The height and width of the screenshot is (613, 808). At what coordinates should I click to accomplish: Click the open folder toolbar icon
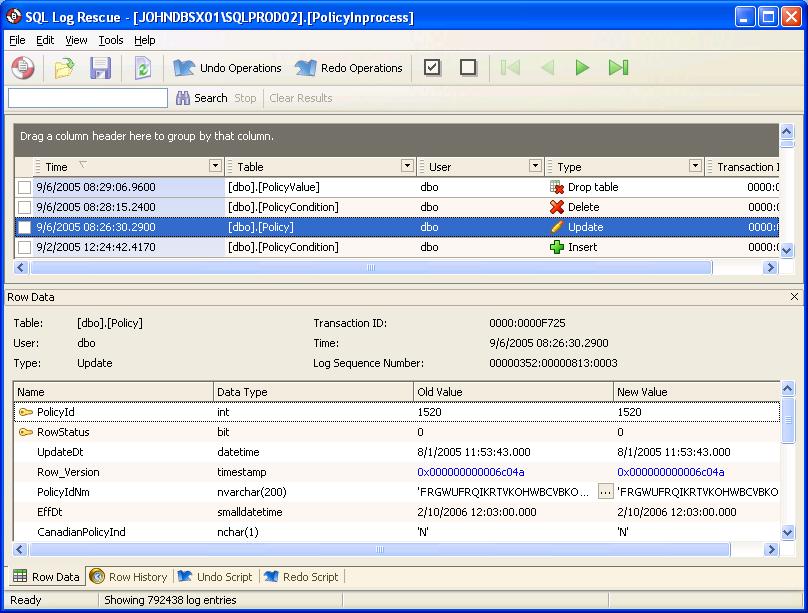tap(65, 68)
